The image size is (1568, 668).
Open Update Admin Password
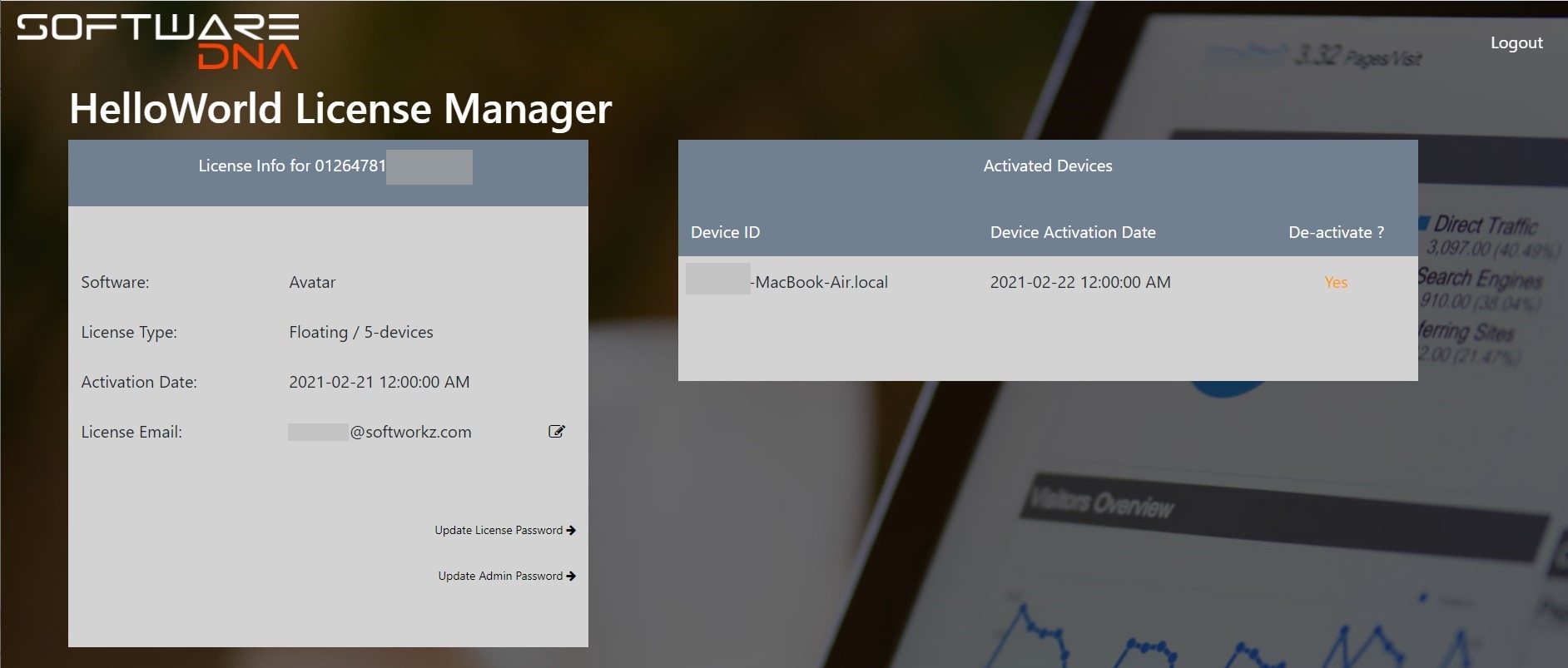[x=507, y=576]
